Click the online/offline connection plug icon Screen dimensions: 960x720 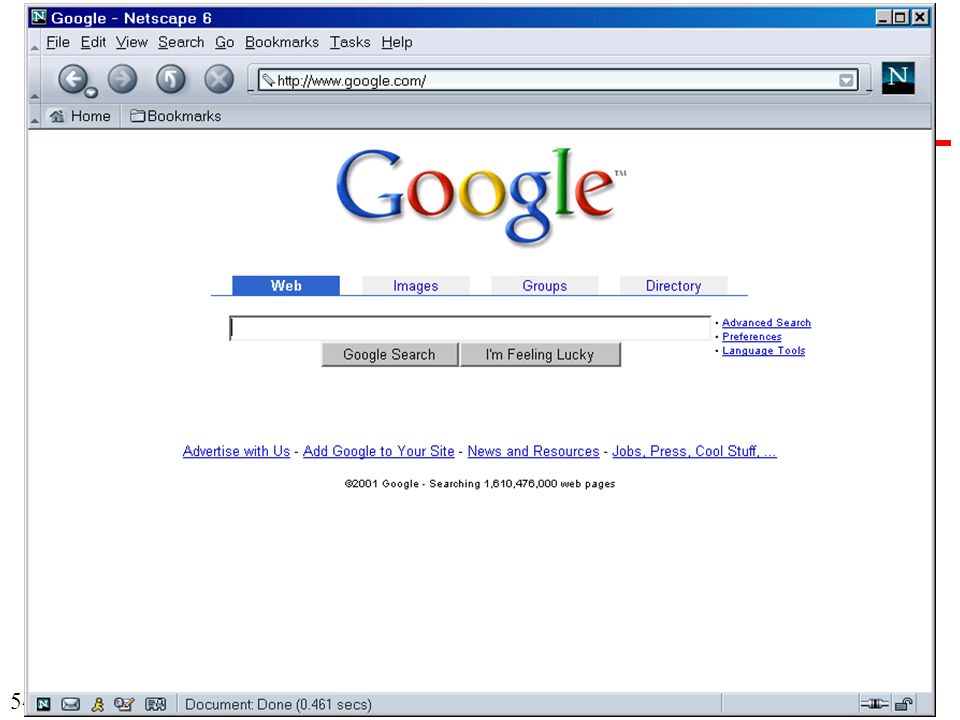pos(874,704)
